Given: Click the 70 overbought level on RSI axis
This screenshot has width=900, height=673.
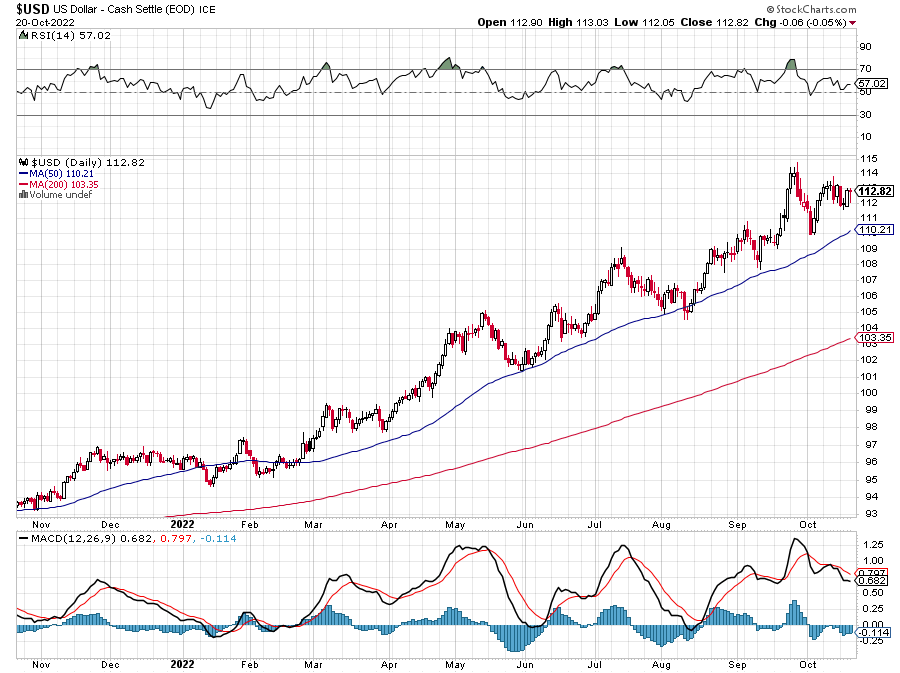Looking at the screenshot, I should (865, 69).
